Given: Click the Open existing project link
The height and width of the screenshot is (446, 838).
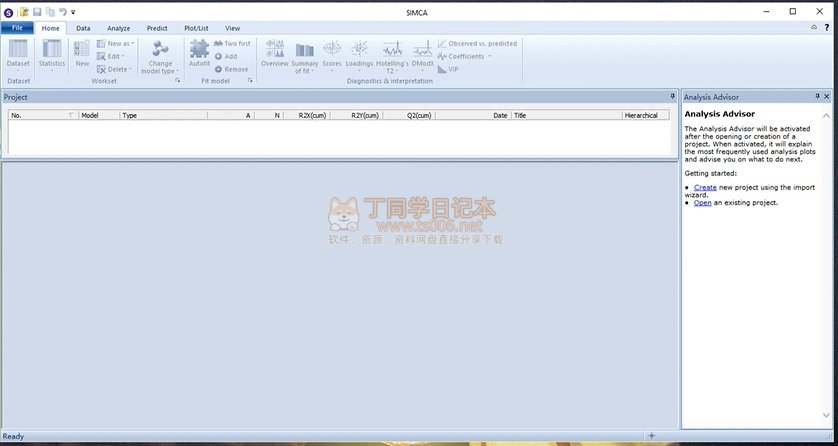Looking at the screenshot, I should click(x=702, y=203).
